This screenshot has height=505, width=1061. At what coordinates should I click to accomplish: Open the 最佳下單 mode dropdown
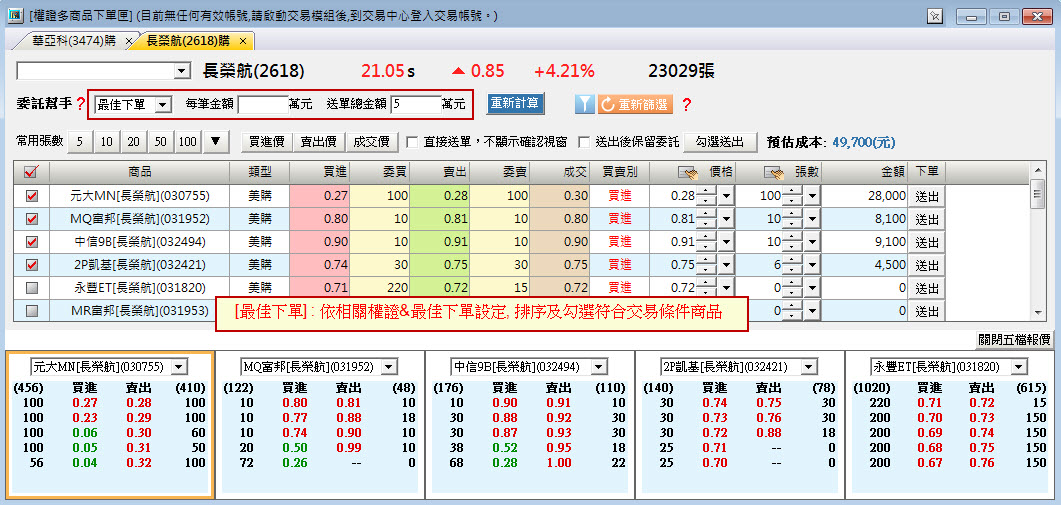tap(162, 104)
